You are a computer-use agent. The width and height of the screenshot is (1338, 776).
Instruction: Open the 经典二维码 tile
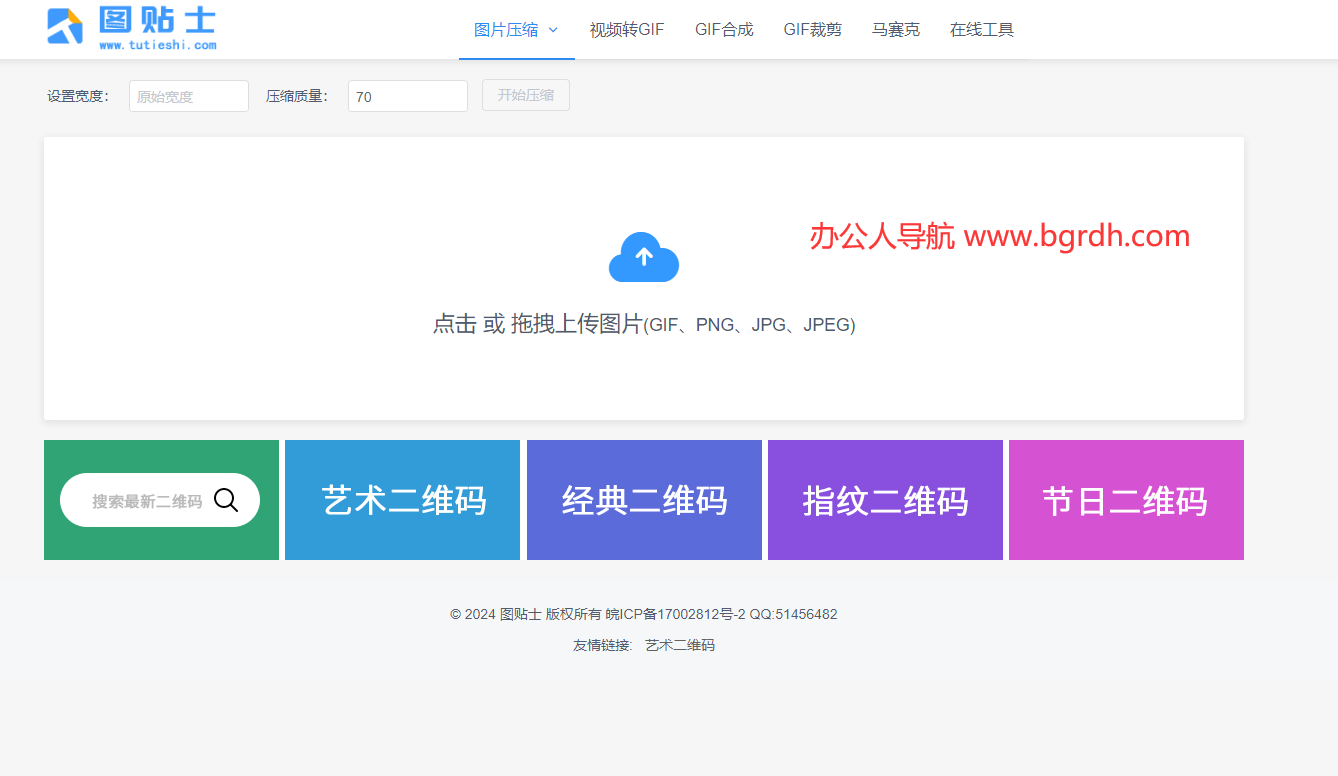tap(644, 500)
